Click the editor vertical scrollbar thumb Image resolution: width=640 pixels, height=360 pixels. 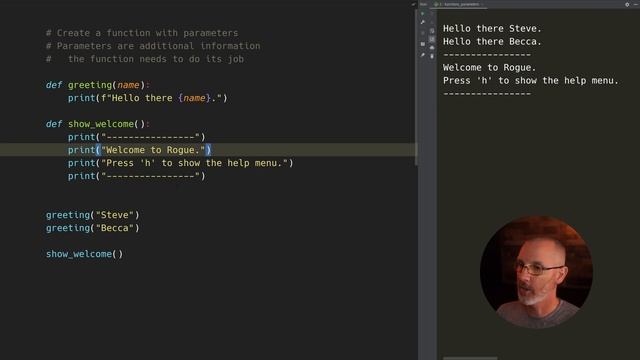click(416, 88)
